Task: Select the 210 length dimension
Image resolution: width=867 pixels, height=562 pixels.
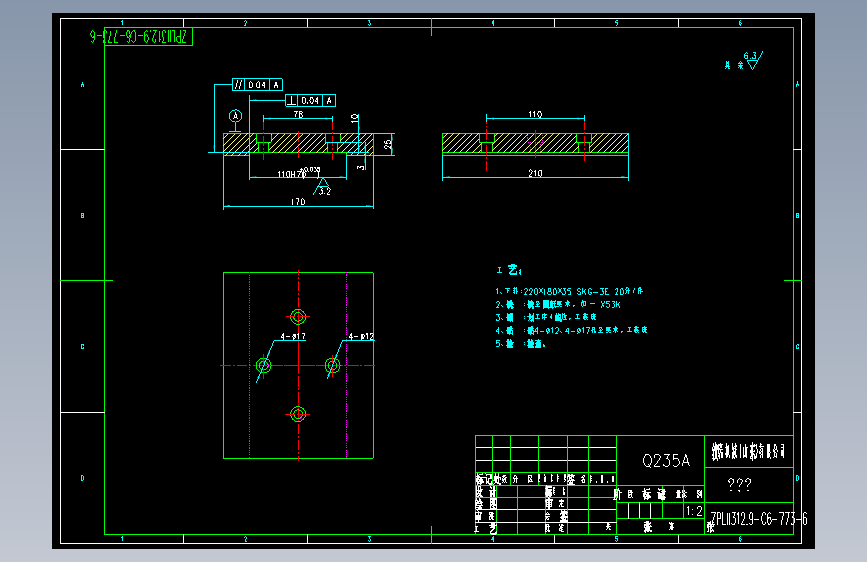Action: click(535, 173)
